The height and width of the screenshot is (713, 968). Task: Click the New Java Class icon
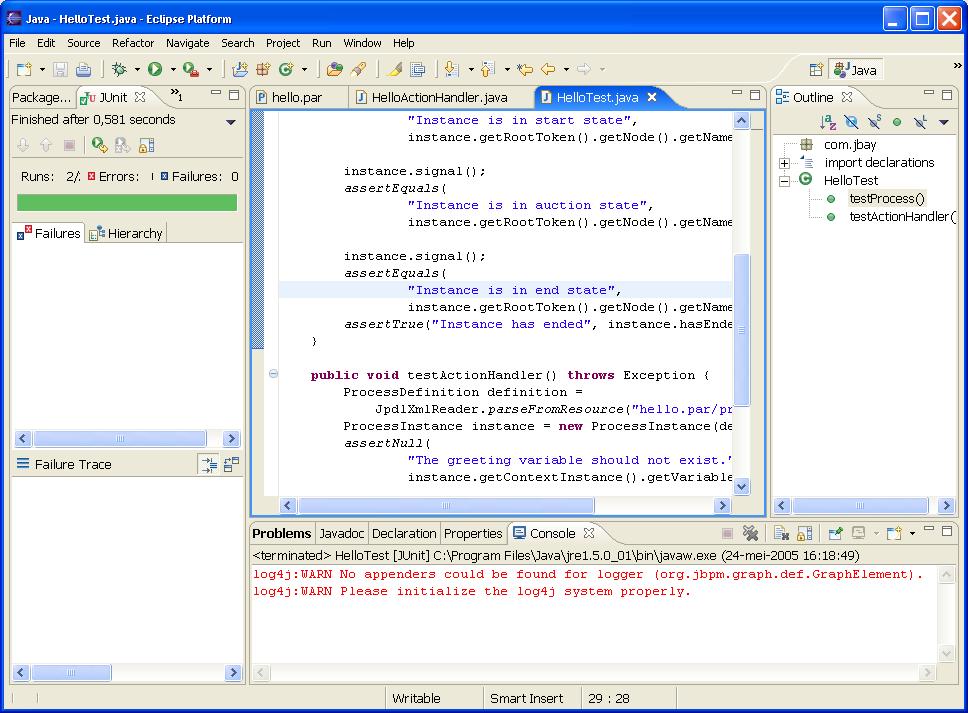pos(286,69)
